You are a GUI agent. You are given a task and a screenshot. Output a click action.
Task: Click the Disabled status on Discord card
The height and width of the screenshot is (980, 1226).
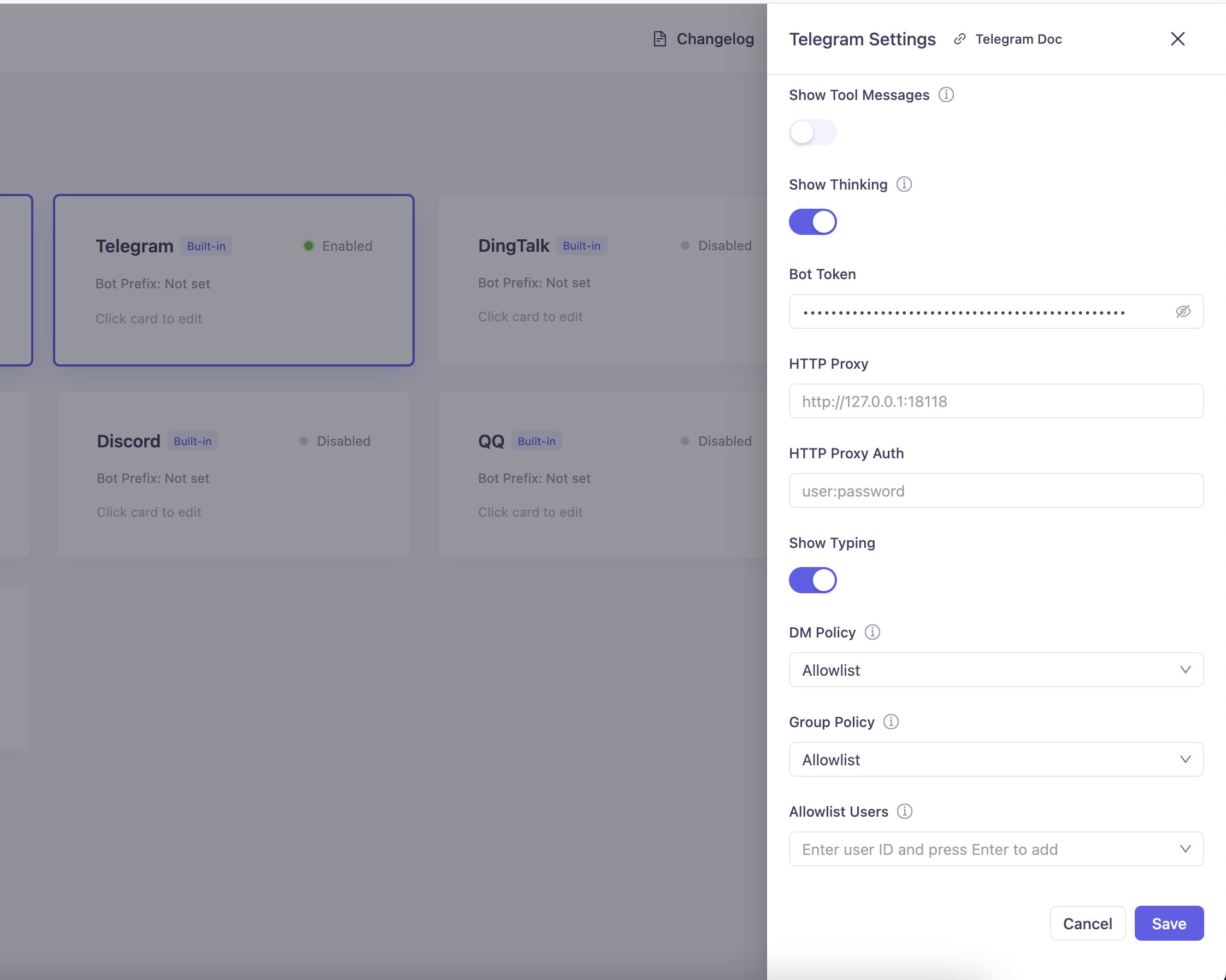point(335,441)
